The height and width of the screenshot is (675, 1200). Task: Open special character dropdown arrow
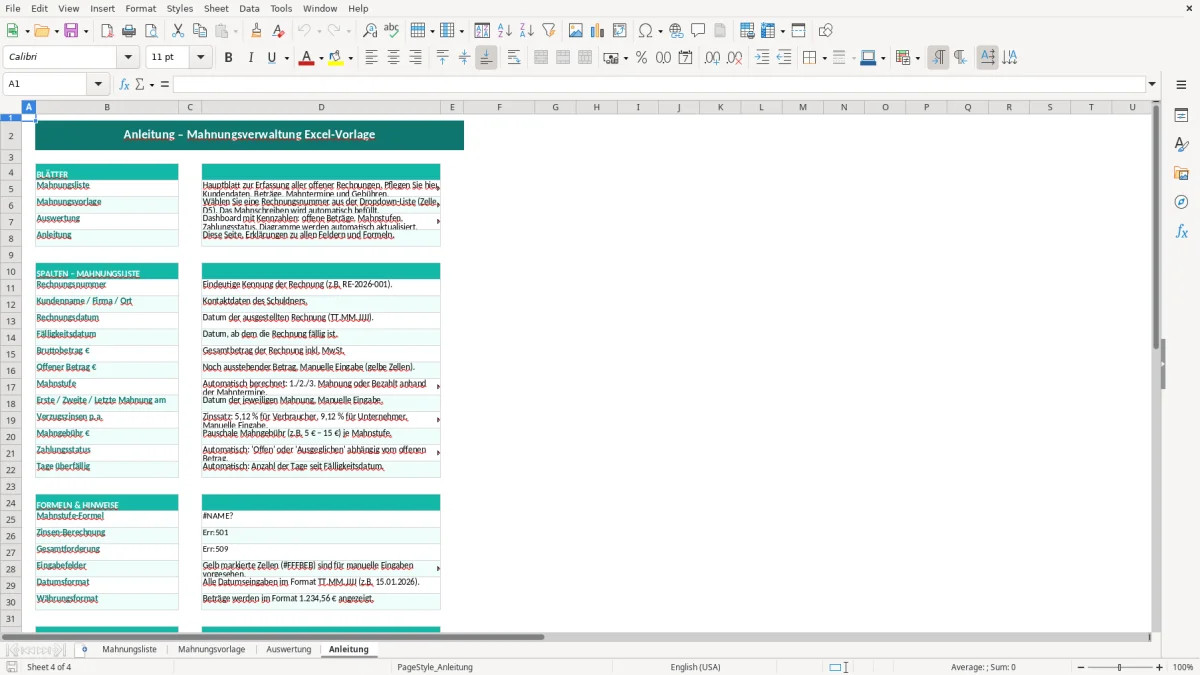point(660,31)
